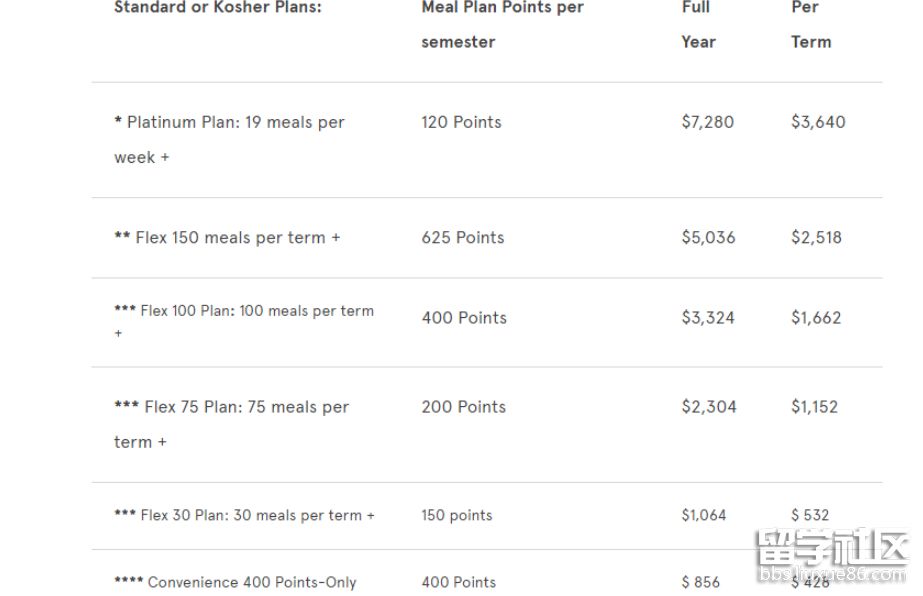Screen dimensions: 923x596
Task: Click the Flex 75 Plan label
Action: pos(231,424)
